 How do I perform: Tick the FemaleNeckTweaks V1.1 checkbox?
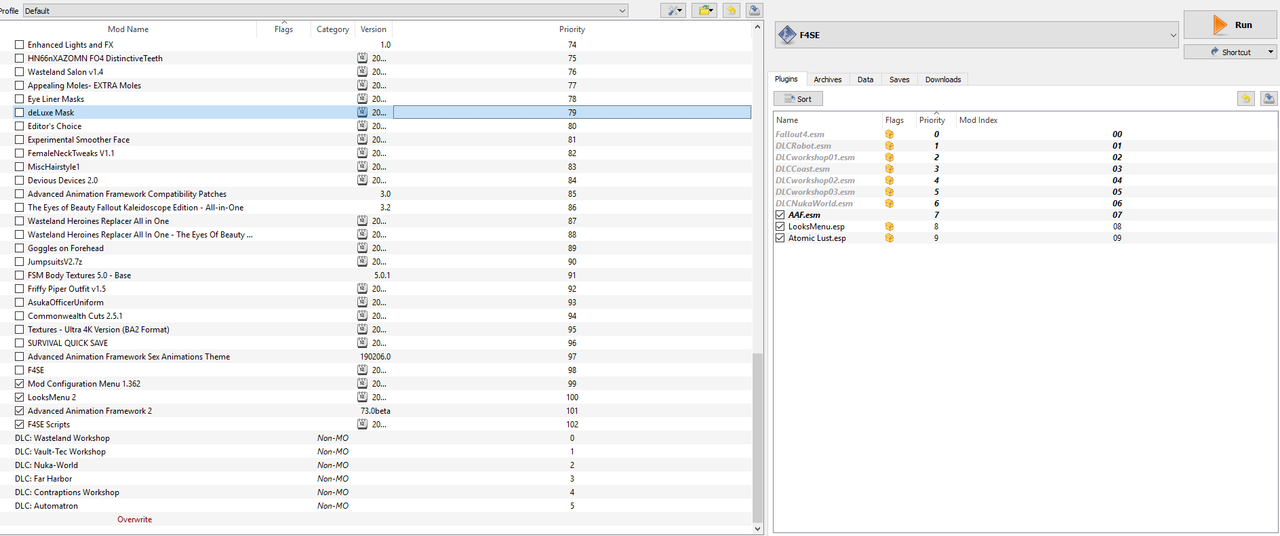click(19, 153)
